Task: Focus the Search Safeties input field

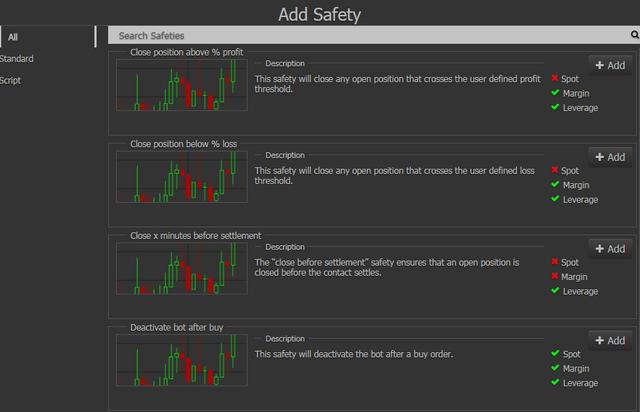Action: [370, 35]
